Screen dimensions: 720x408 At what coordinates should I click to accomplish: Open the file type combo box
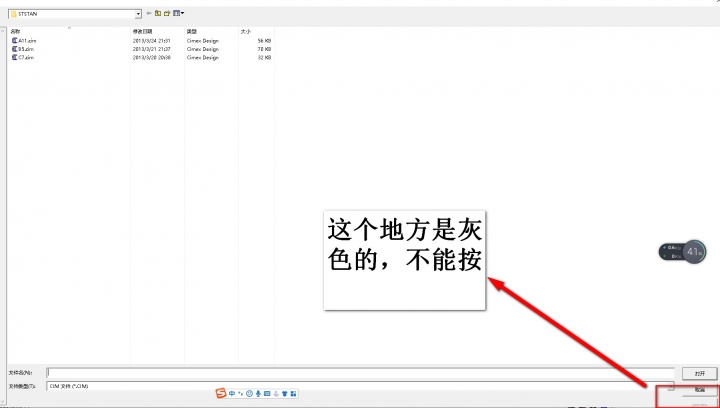tap(340, 385)
